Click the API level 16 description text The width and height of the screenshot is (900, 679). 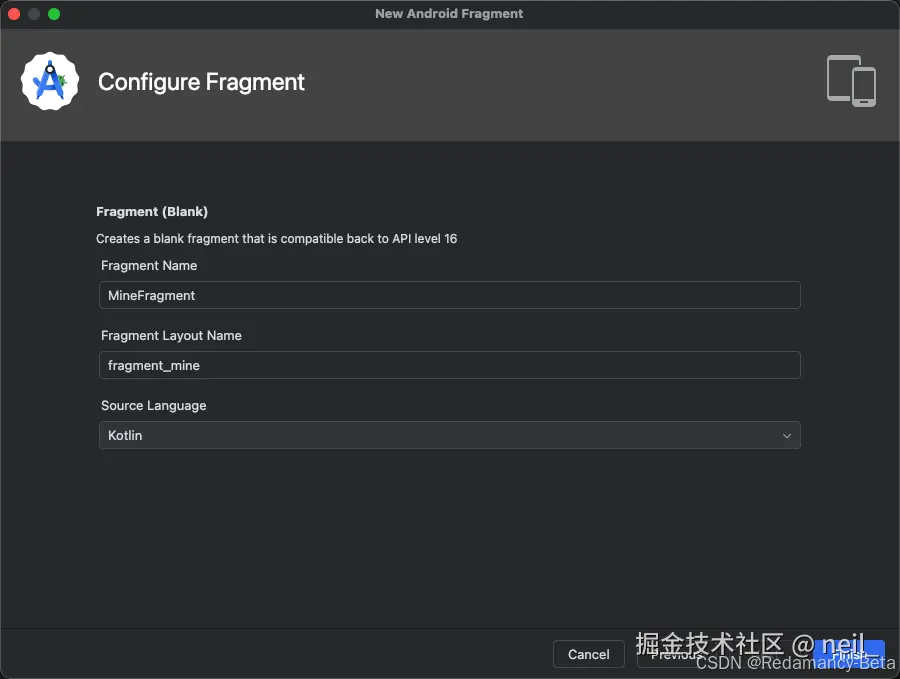click(276, 239)
